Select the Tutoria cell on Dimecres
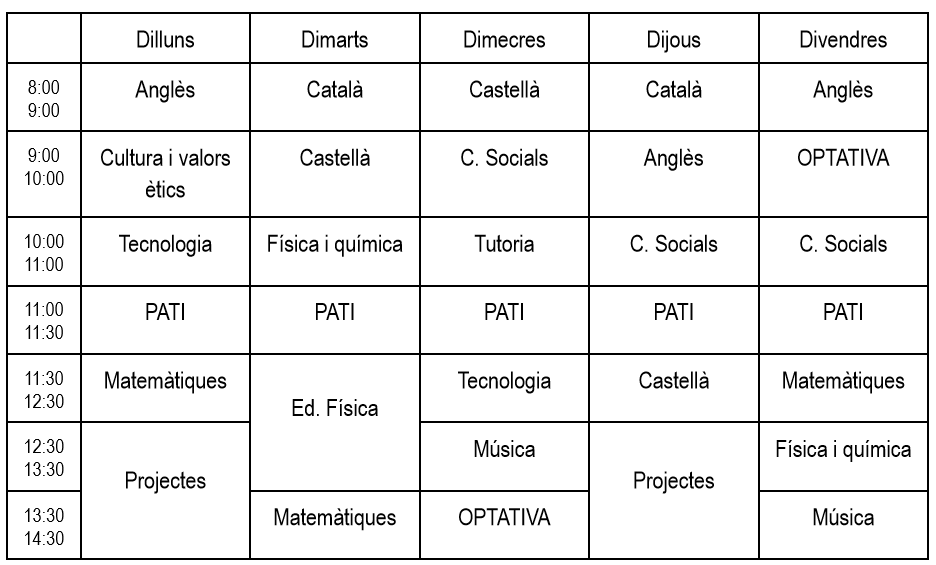 coord(504,245)
